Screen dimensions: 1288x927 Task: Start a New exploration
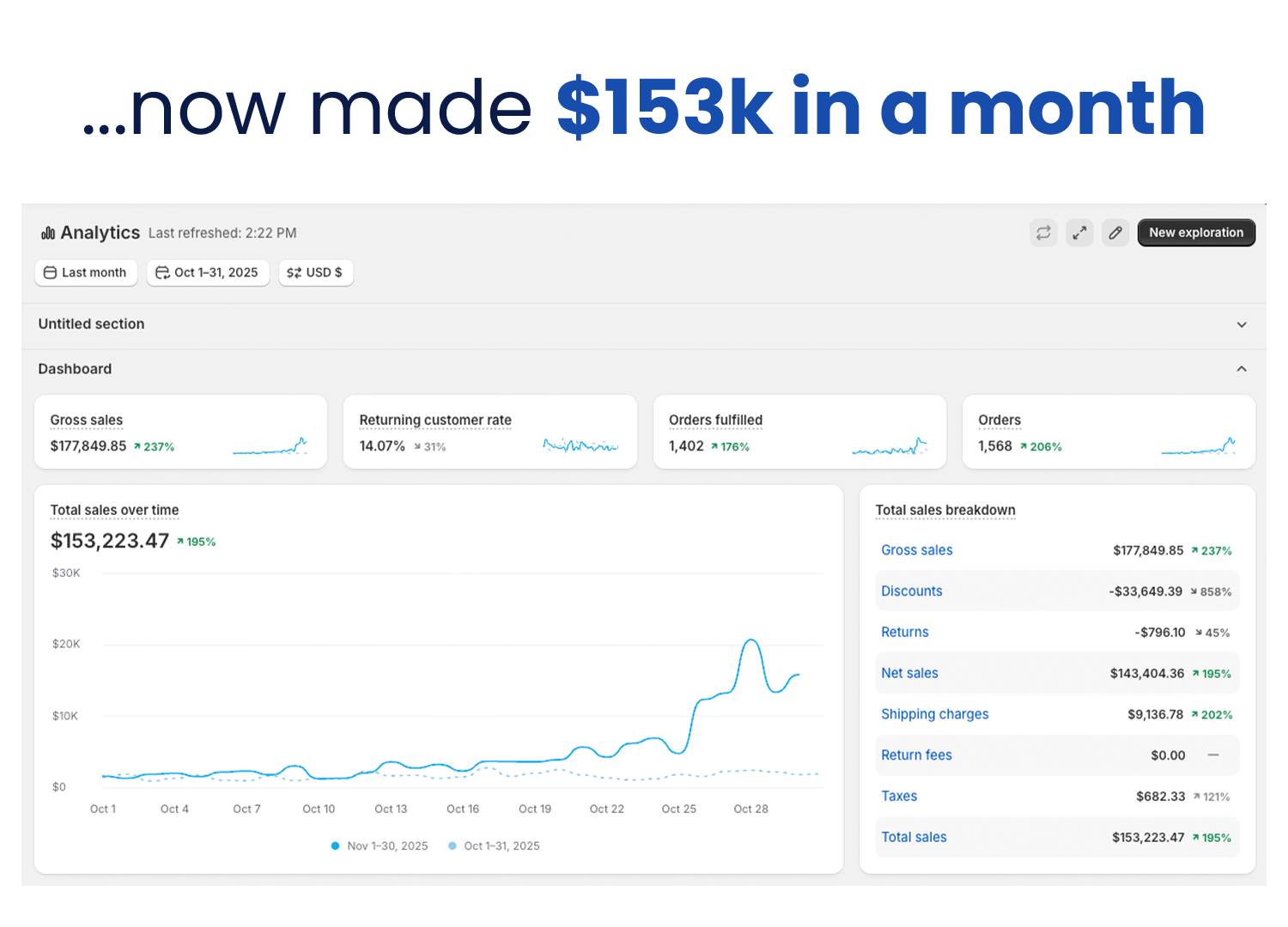(1196, 233)
